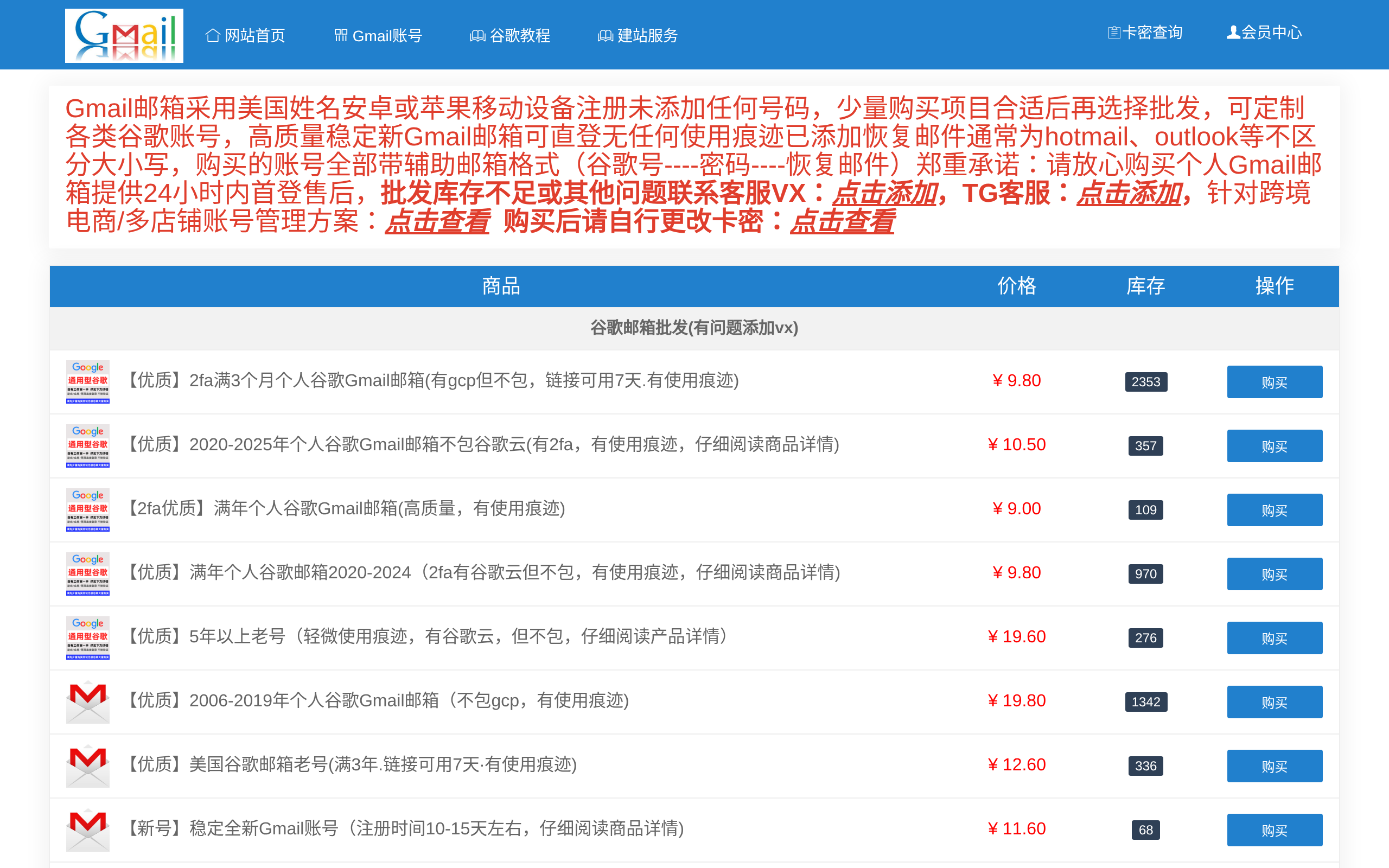Buy the 【新号】稳定全新Gmail账号 product
This screenshot has width=1389, height=868.
(1274, 829)
